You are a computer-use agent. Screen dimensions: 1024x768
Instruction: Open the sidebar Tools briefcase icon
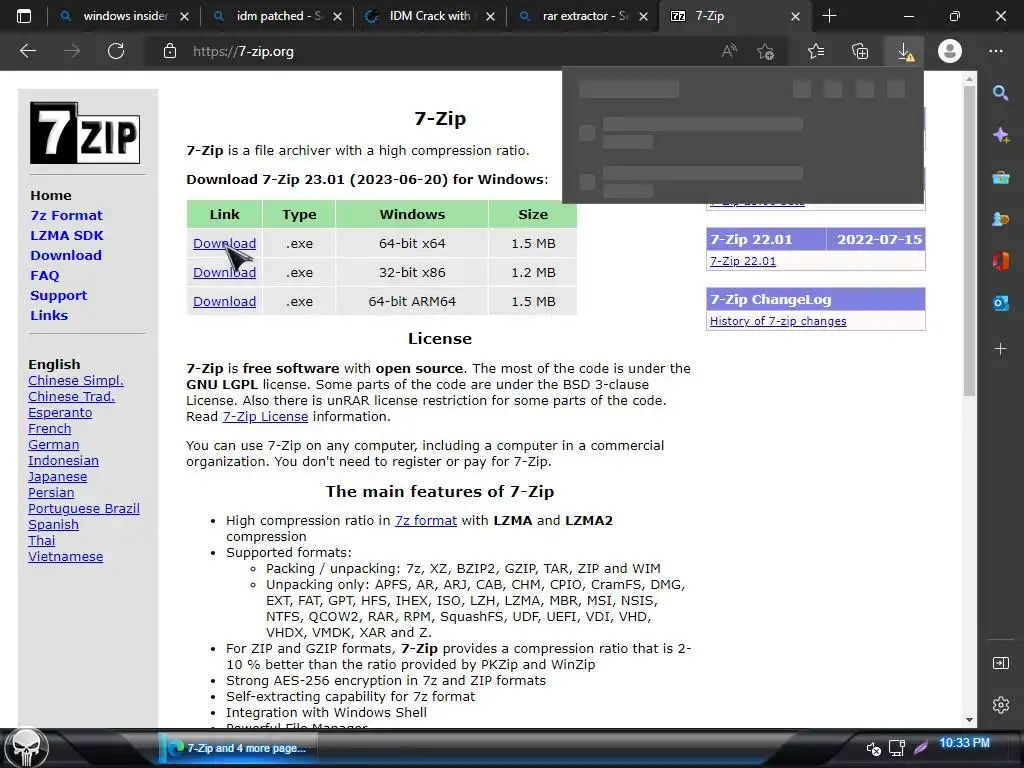(1000, 178)
